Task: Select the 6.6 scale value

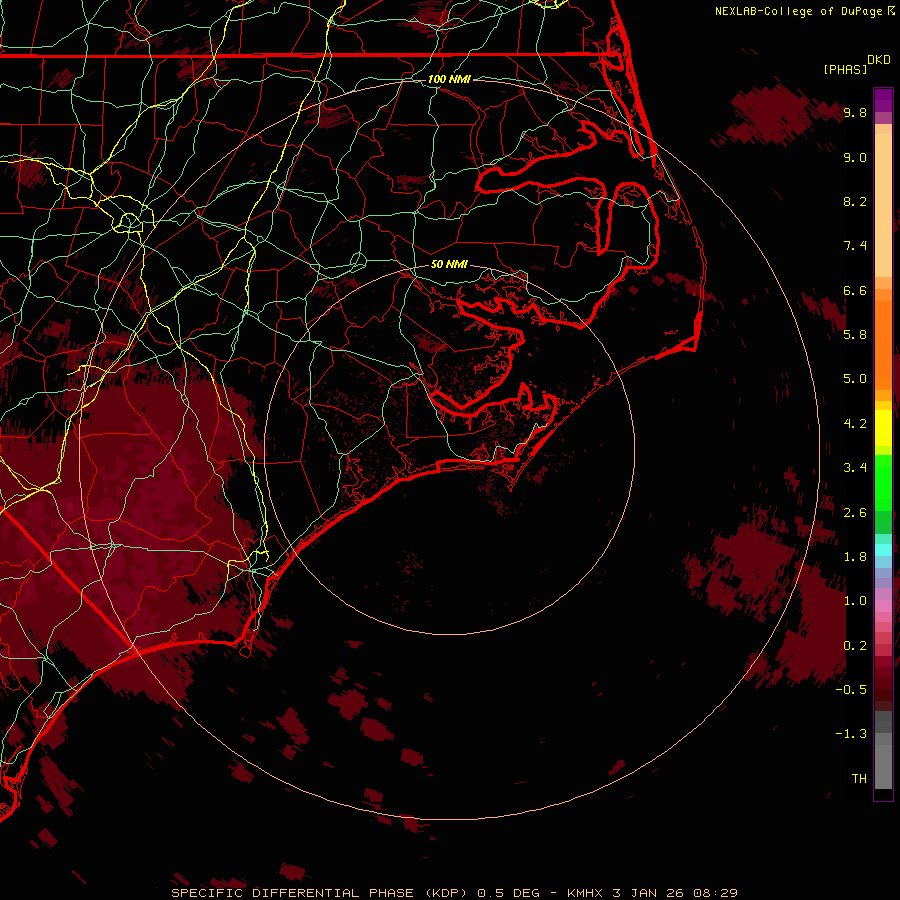Action: tap(855, 290)
